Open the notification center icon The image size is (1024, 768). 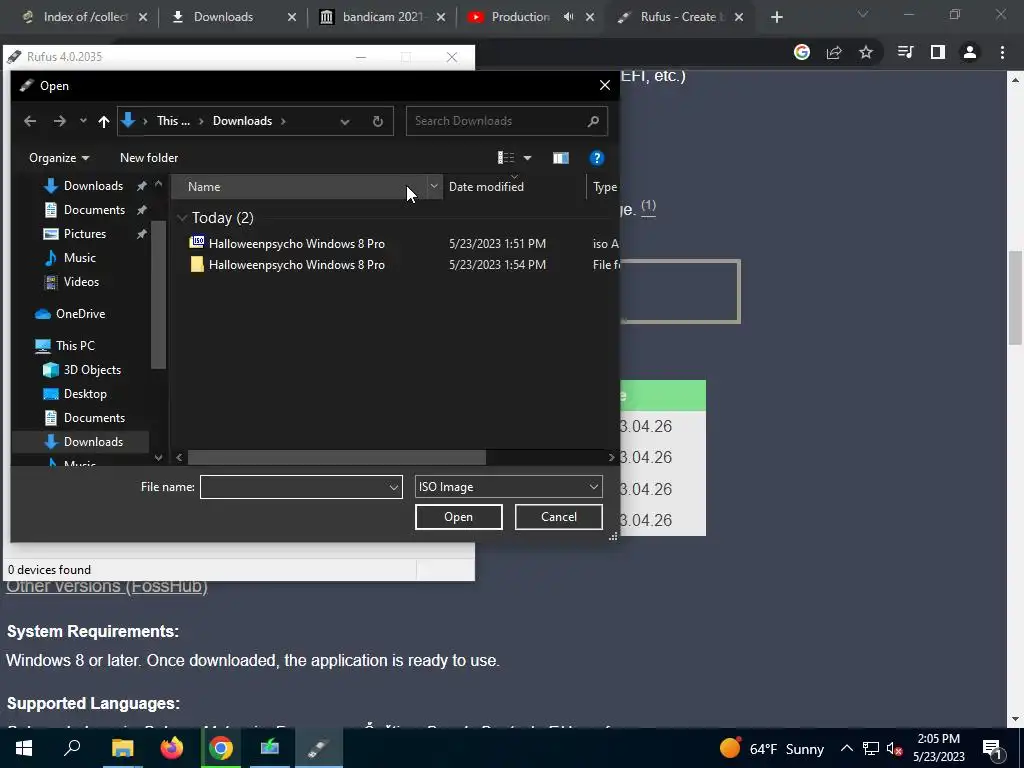point(992,749)
